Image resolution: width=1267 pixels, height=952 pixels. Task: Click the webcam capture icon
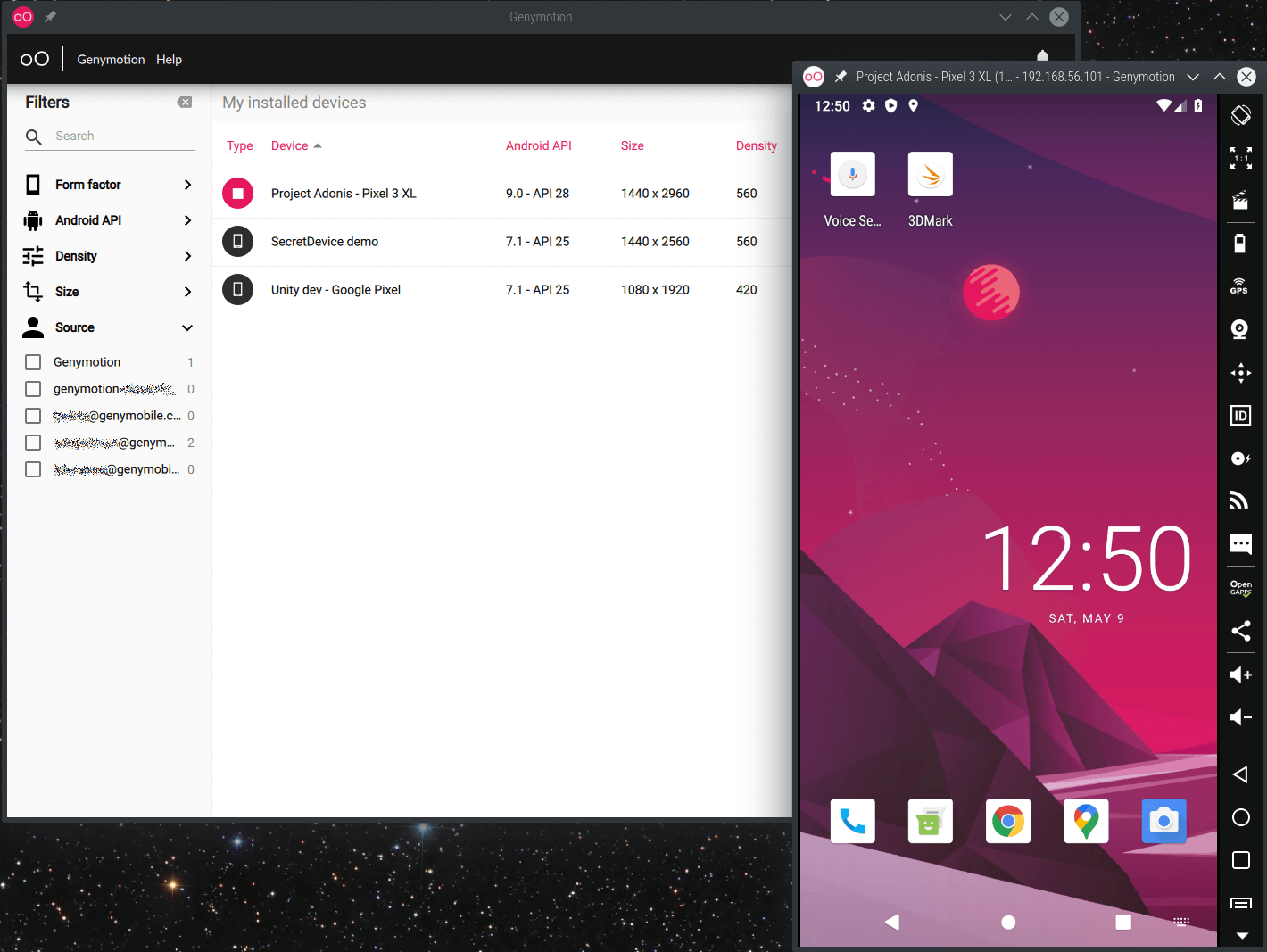point(1239,329)
